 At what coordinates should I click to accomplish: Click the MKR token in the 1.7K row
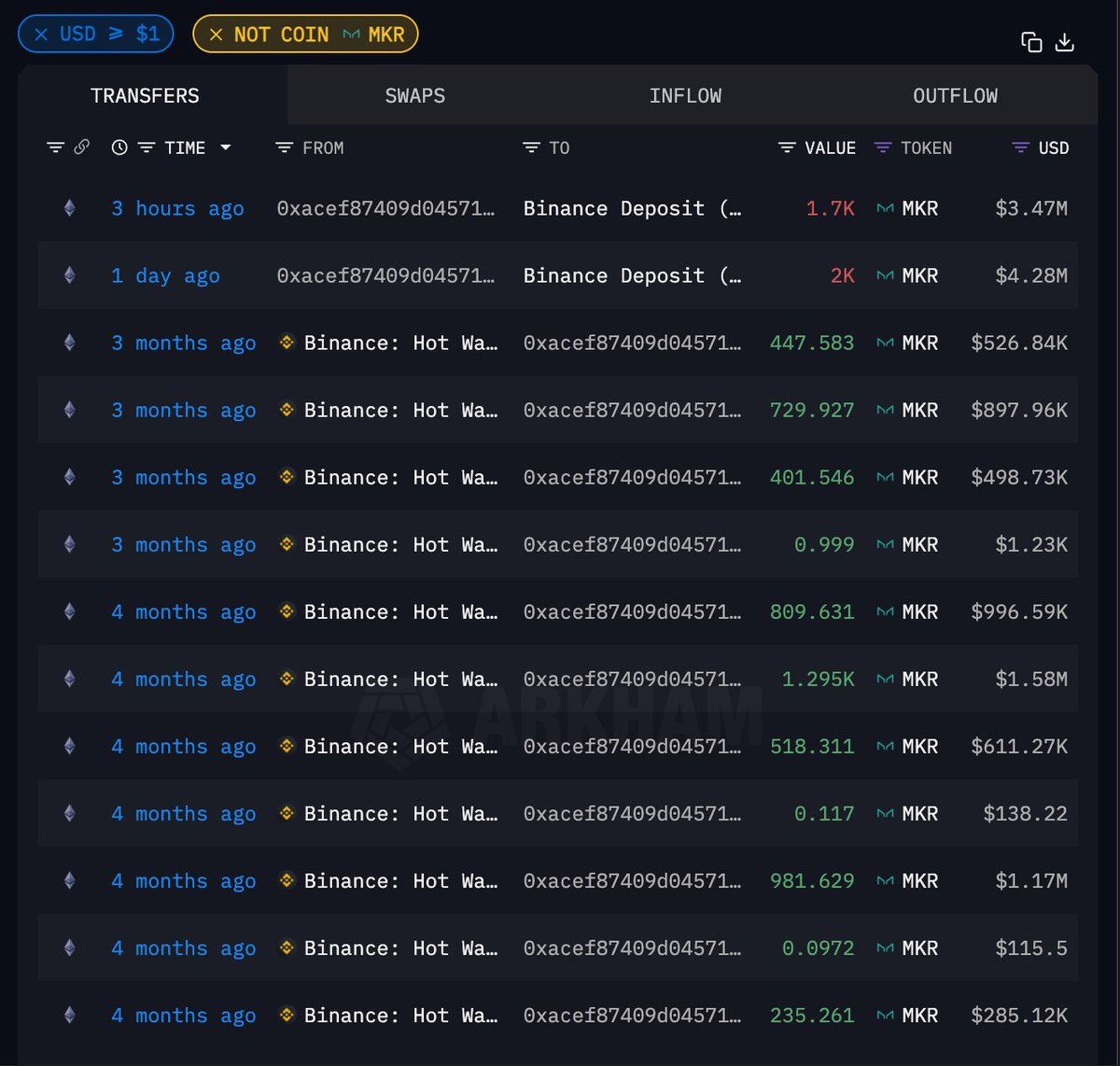coord(907,208)
